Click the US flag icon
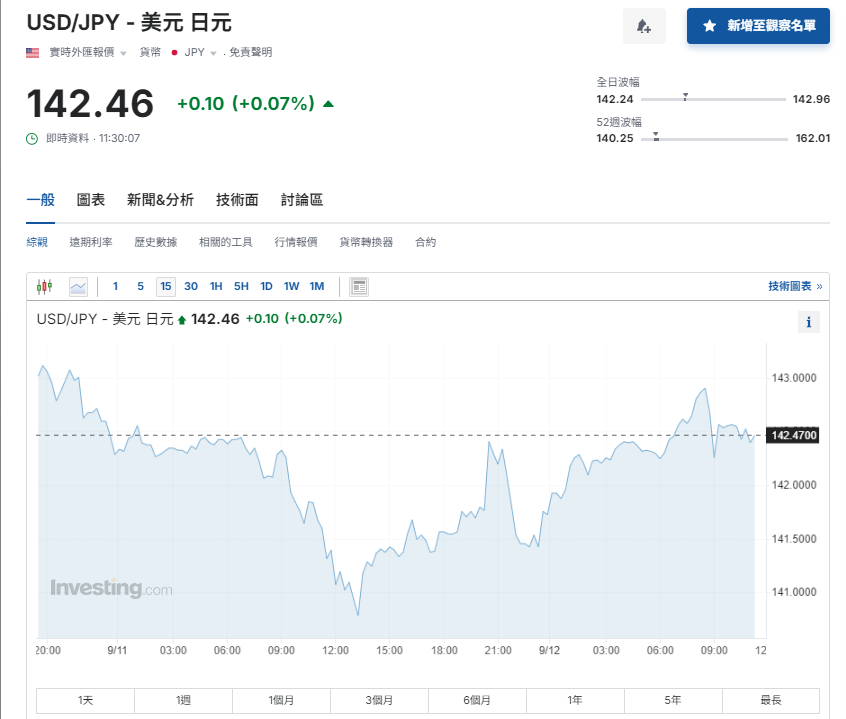Screen dimensions: 846x719 tap(33, 52)
